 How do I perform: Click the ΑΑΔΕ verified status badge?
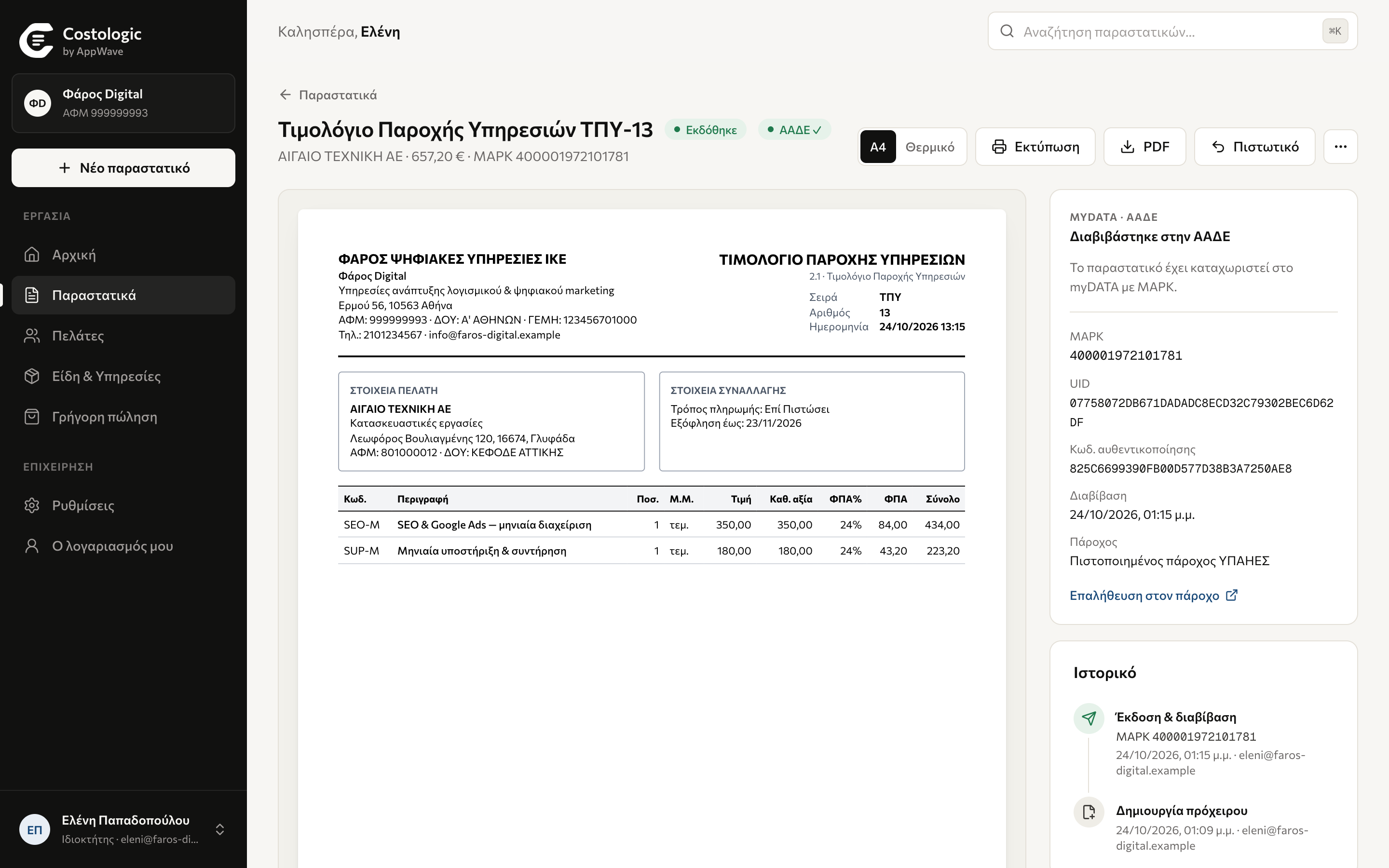coord(794,130)
